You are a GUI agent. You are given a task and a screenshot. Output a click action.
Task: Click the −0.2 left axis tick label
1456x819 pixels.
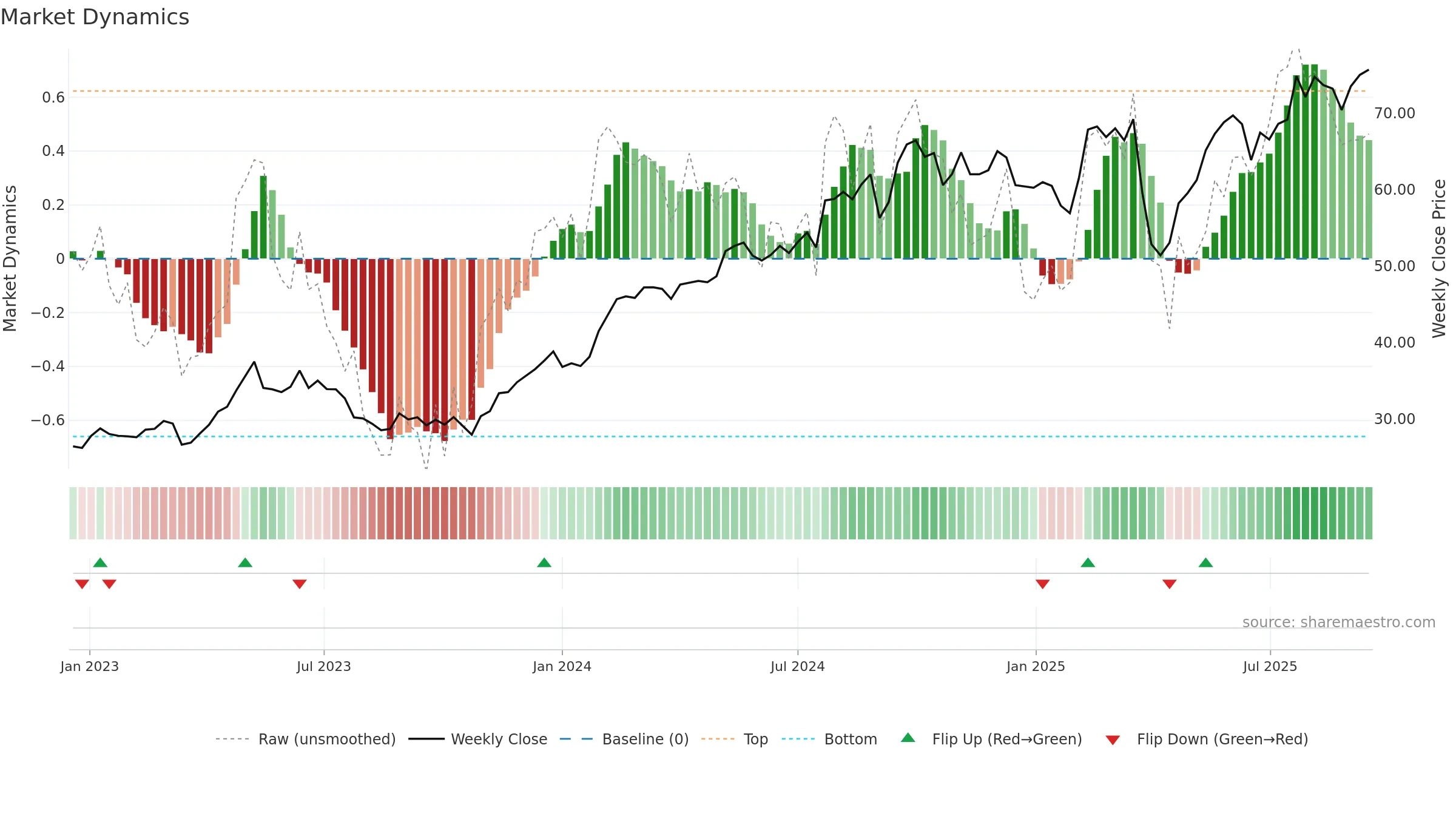(48, 312)
